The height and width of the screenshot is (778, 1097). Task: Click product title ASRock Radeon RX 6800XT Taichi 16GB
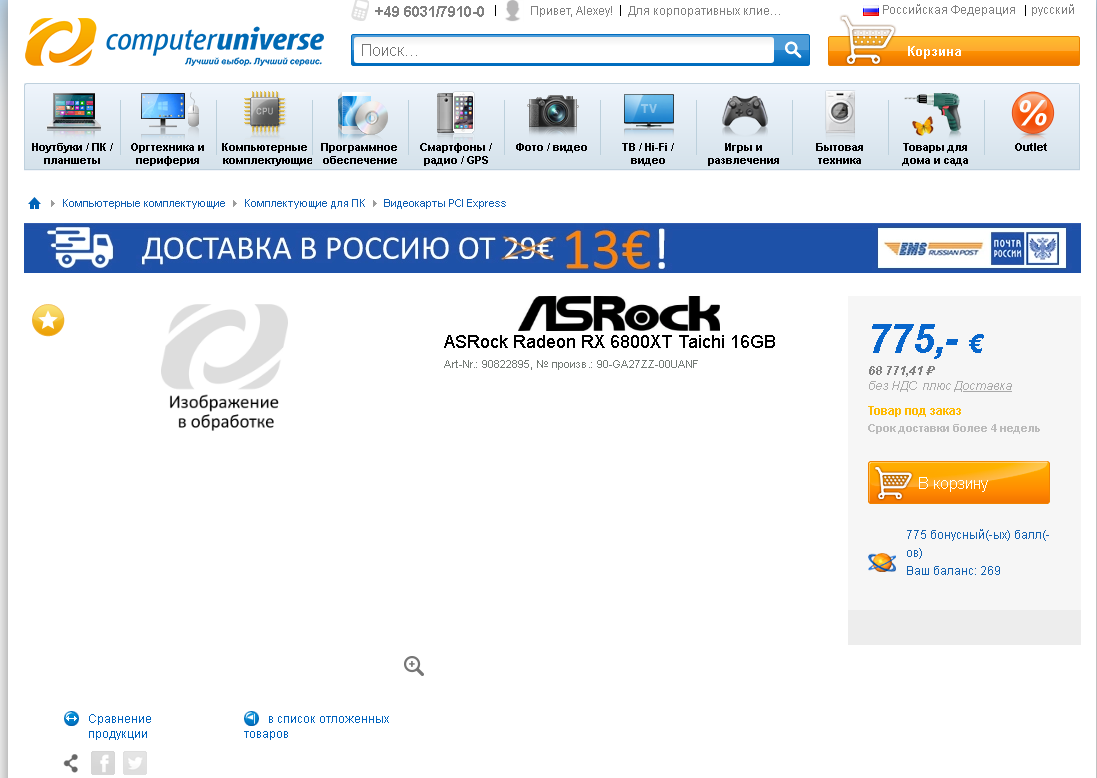609,342
